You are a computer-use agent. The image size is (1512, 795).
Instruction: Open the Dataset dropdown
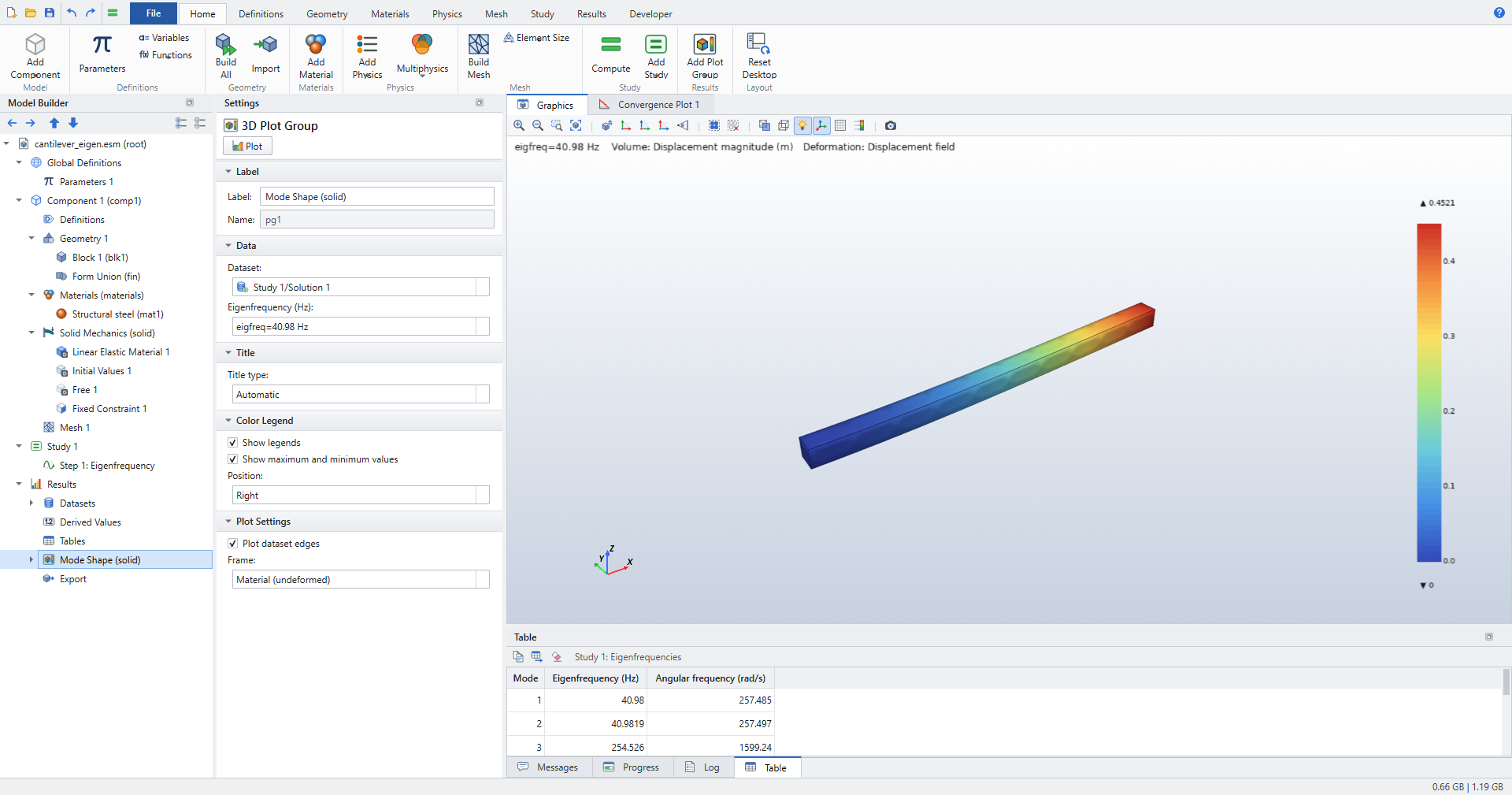361,288
